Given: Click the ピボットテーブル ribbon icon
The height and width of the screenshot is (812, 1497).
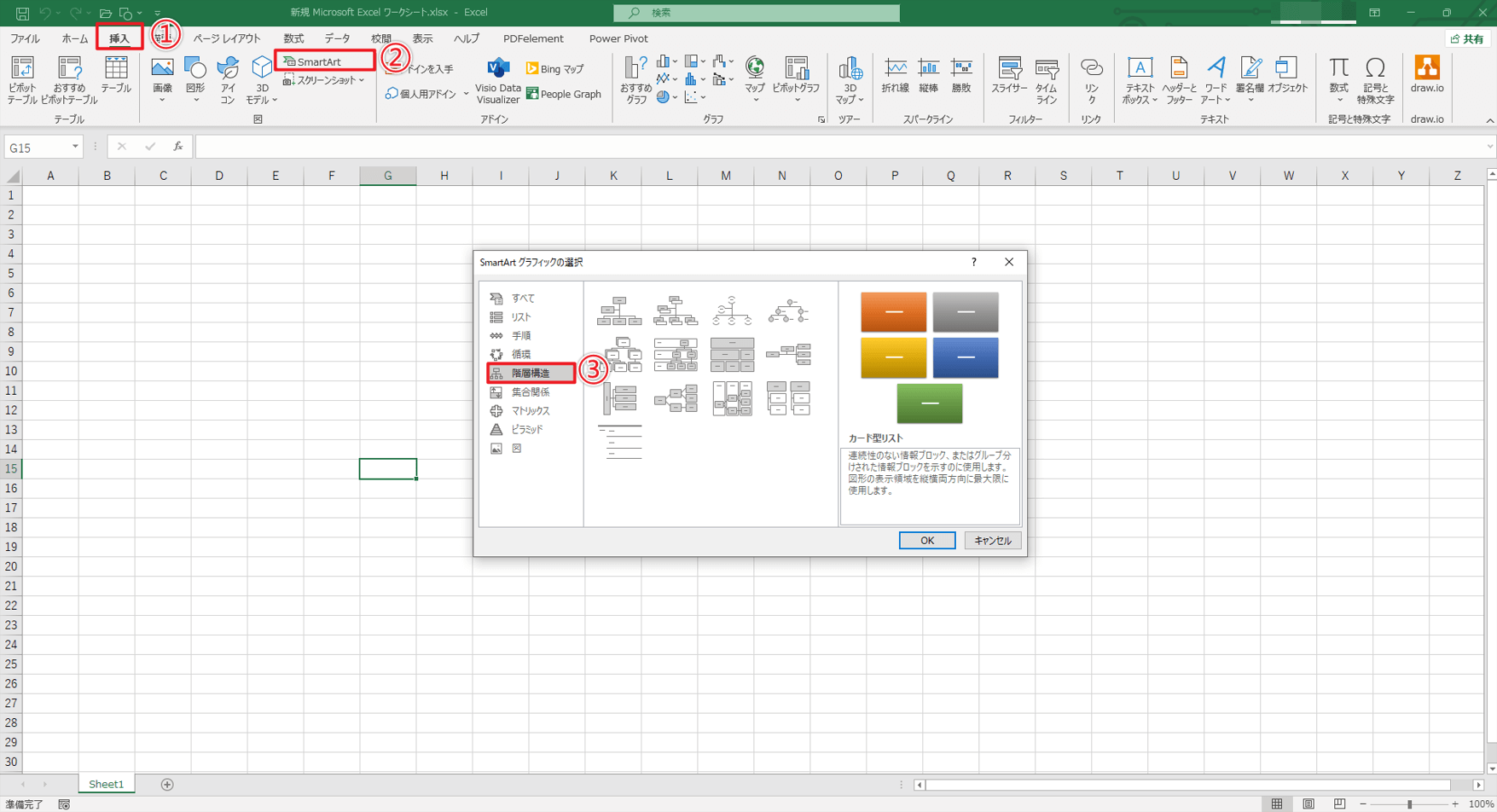Looking at the screenshot, I should [22, 80].
